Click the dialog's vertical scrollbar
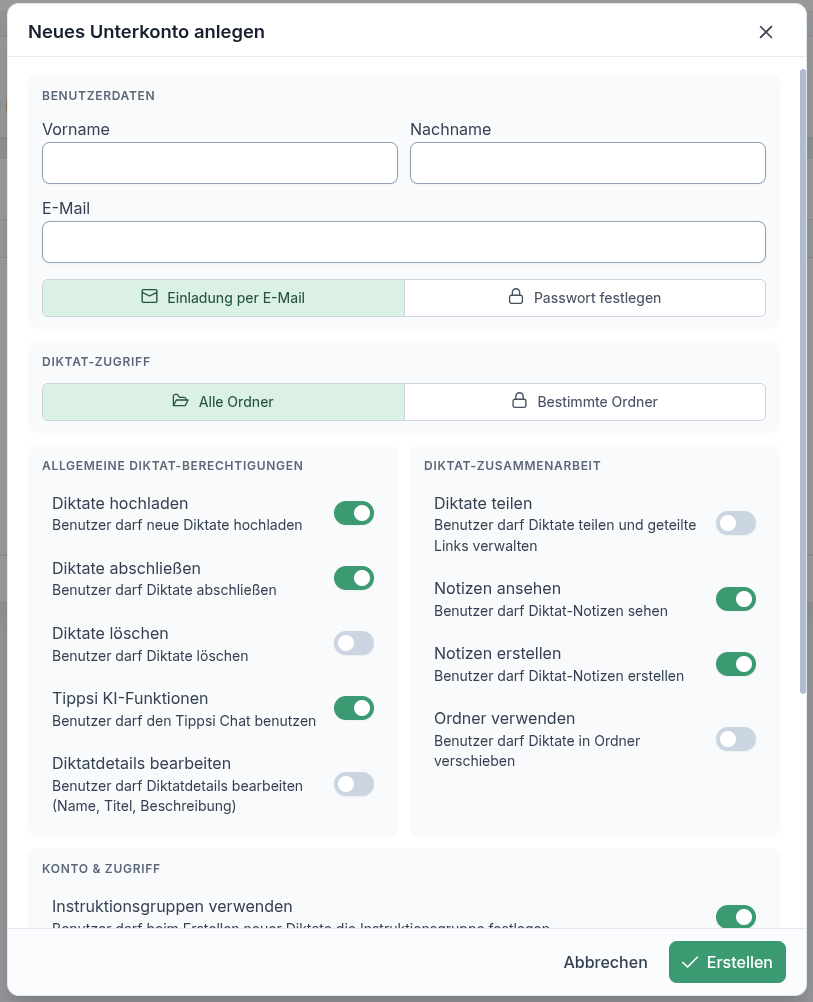The height and width of the screenshot is (1002, 813). pos(802,380)
